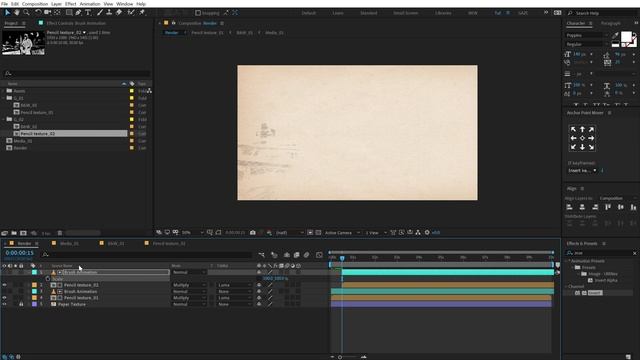This screenshot has width=640, height=360.
Task: Move anchor point to top-left arrow
Action: [x=573, y=129]
